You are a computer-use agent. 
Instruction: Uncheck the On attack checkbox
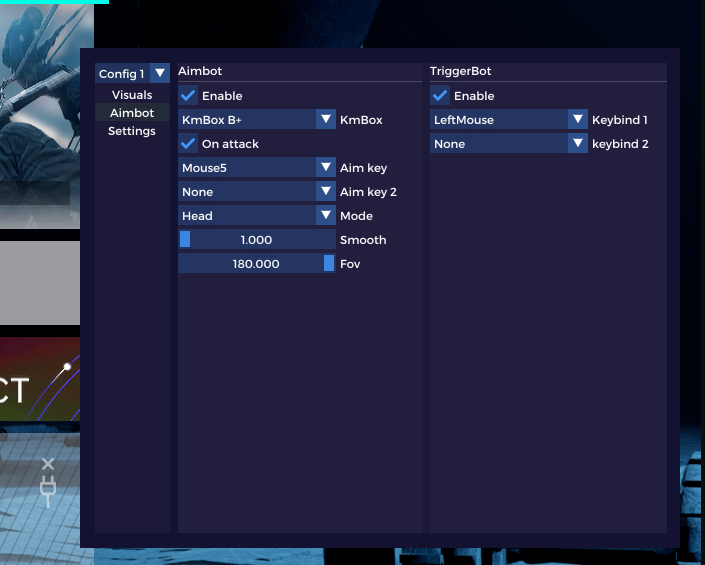click(x=188, y=144)
